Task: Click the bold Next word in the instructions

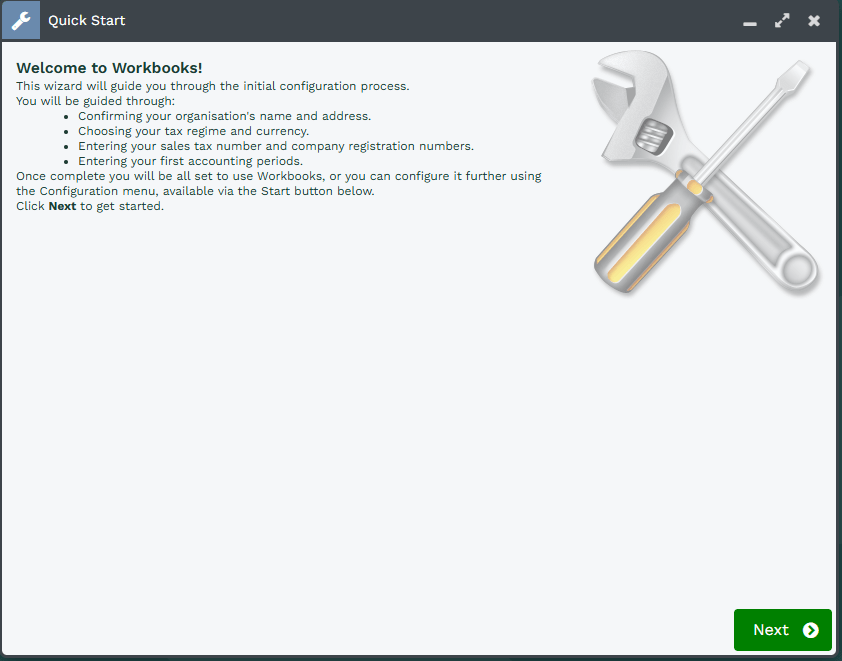Action: (62, 206)
